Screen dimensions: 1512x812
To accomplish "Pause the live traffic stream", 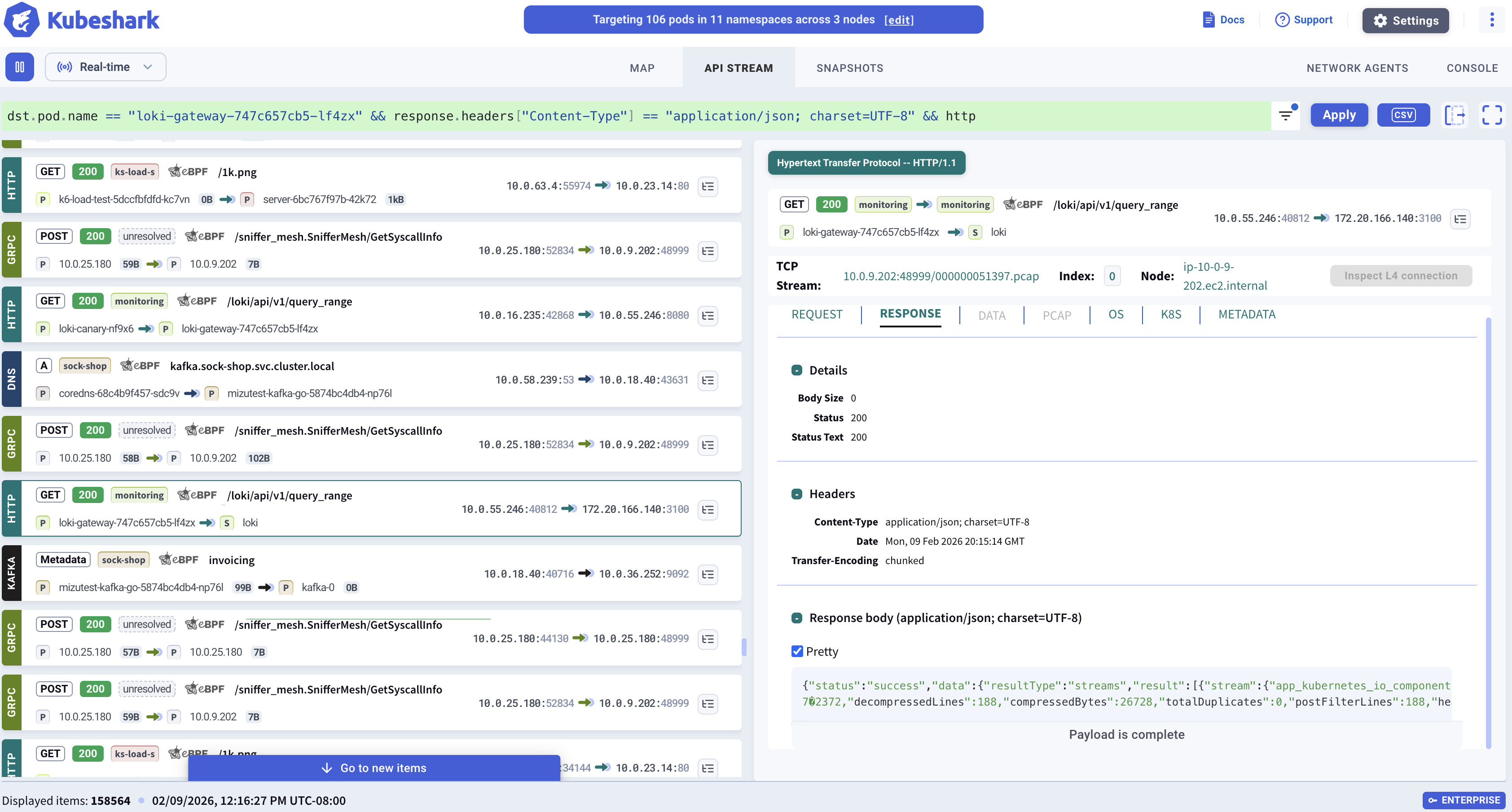I will pos(19,67).
